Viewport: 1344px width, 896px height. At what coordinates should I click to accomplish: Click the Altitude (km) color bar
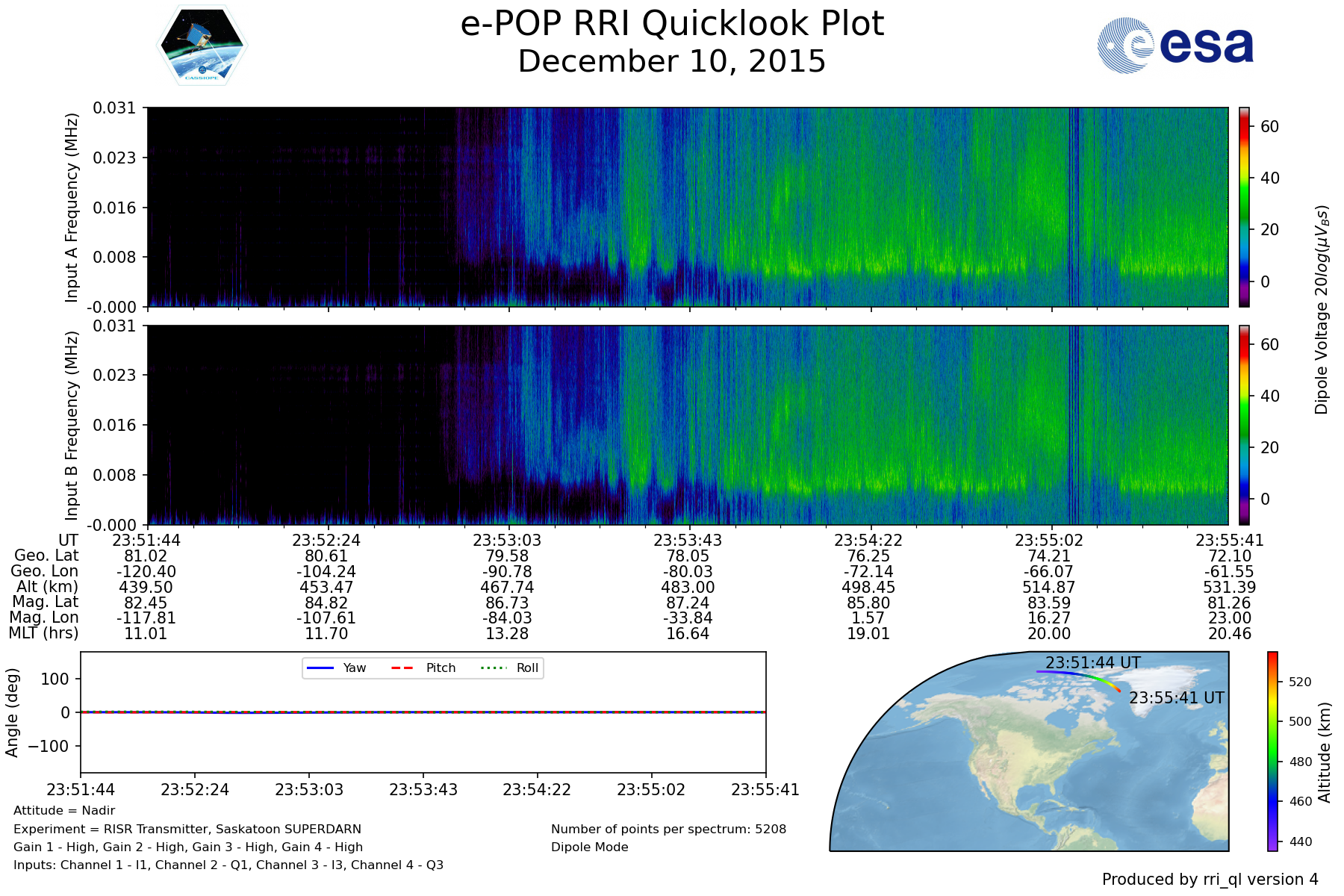(1272, 751)
